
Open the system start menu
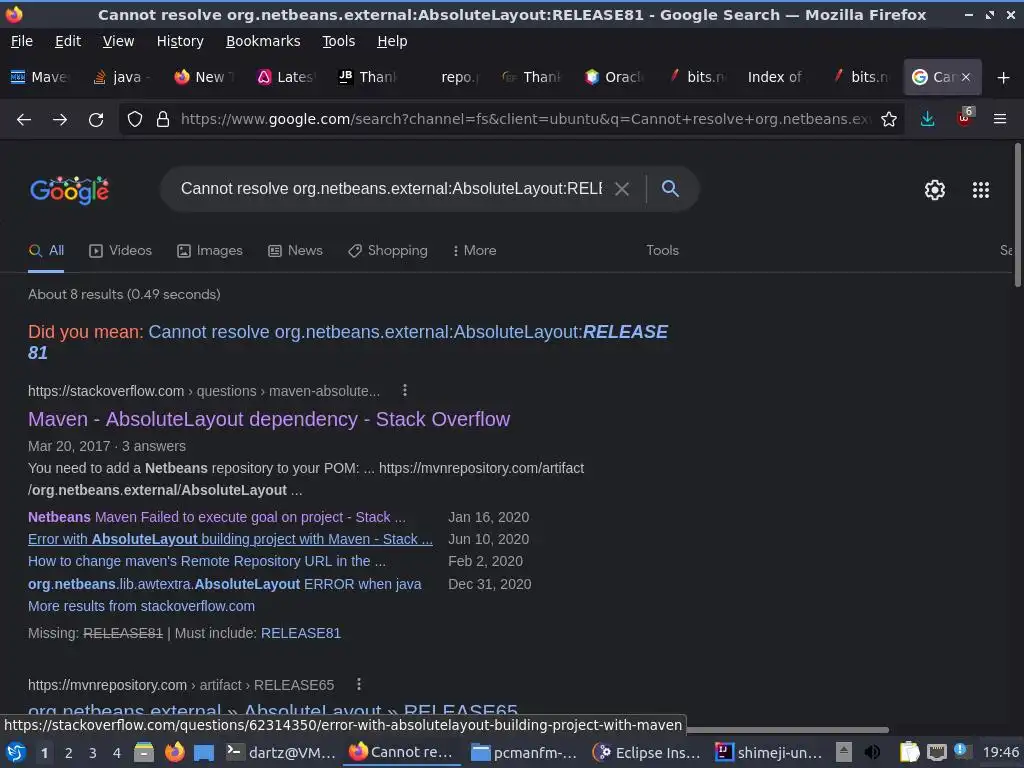click(16, 753)
